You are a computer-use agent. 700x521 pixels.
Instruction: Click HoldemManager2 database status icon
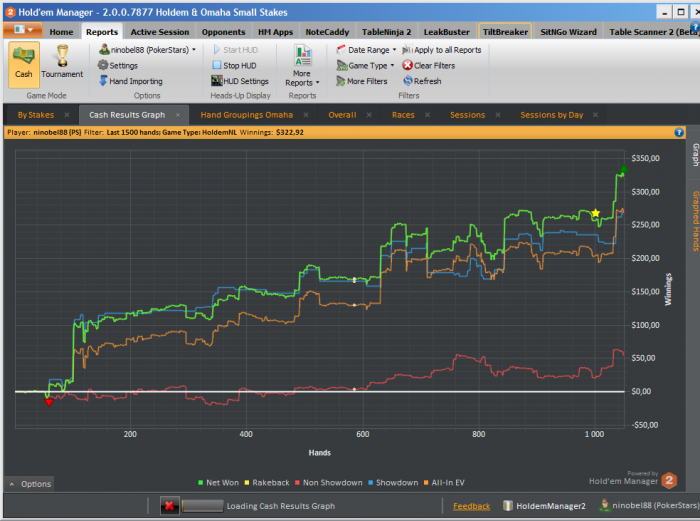tap(508, 505)
